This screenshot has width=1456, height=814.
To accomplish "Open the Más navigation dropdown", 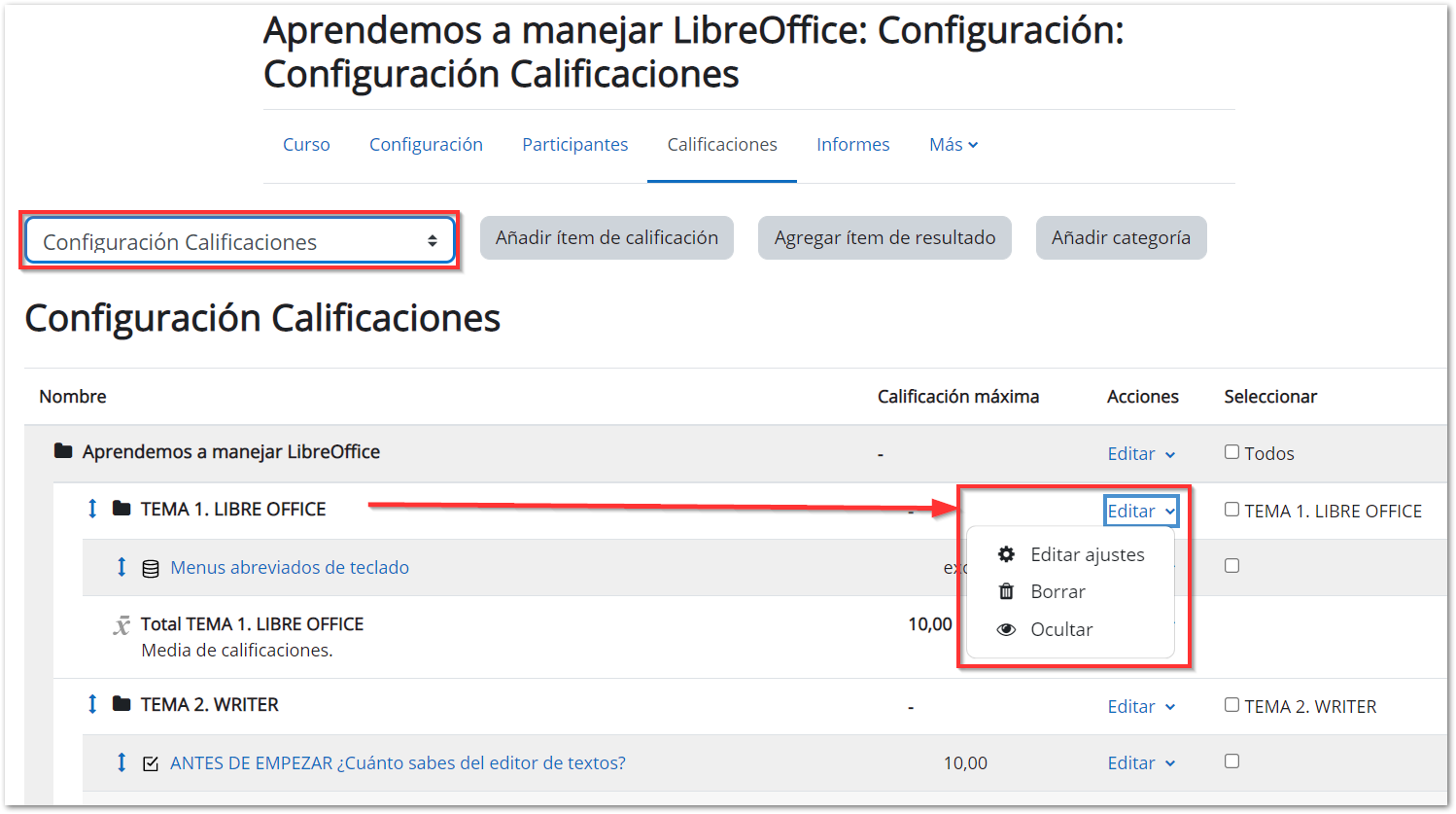I will click(953, 144).
